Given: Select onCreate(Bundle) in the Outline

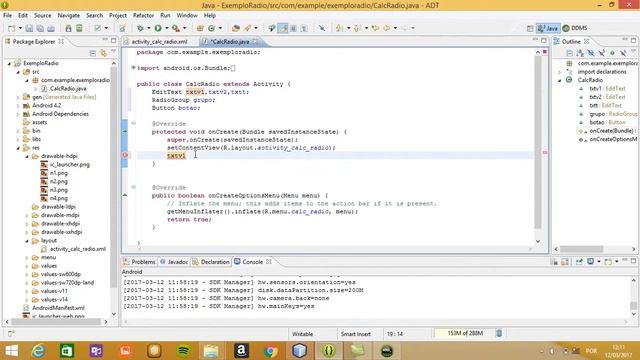Looking at the screenshot, I should pos(608,131).
